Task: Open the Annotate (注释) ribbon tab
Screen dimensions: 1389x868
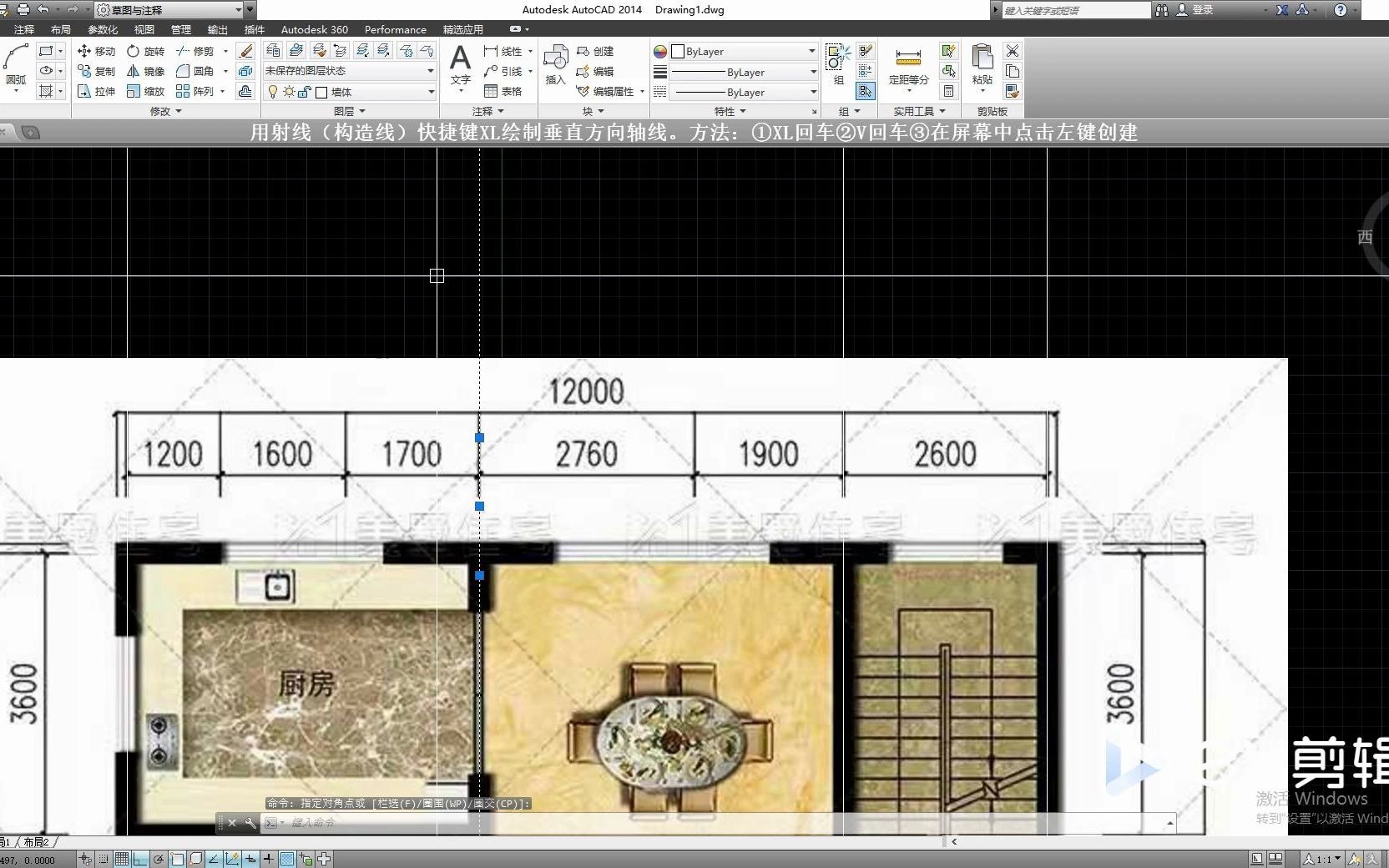Action: coord(24,29)
